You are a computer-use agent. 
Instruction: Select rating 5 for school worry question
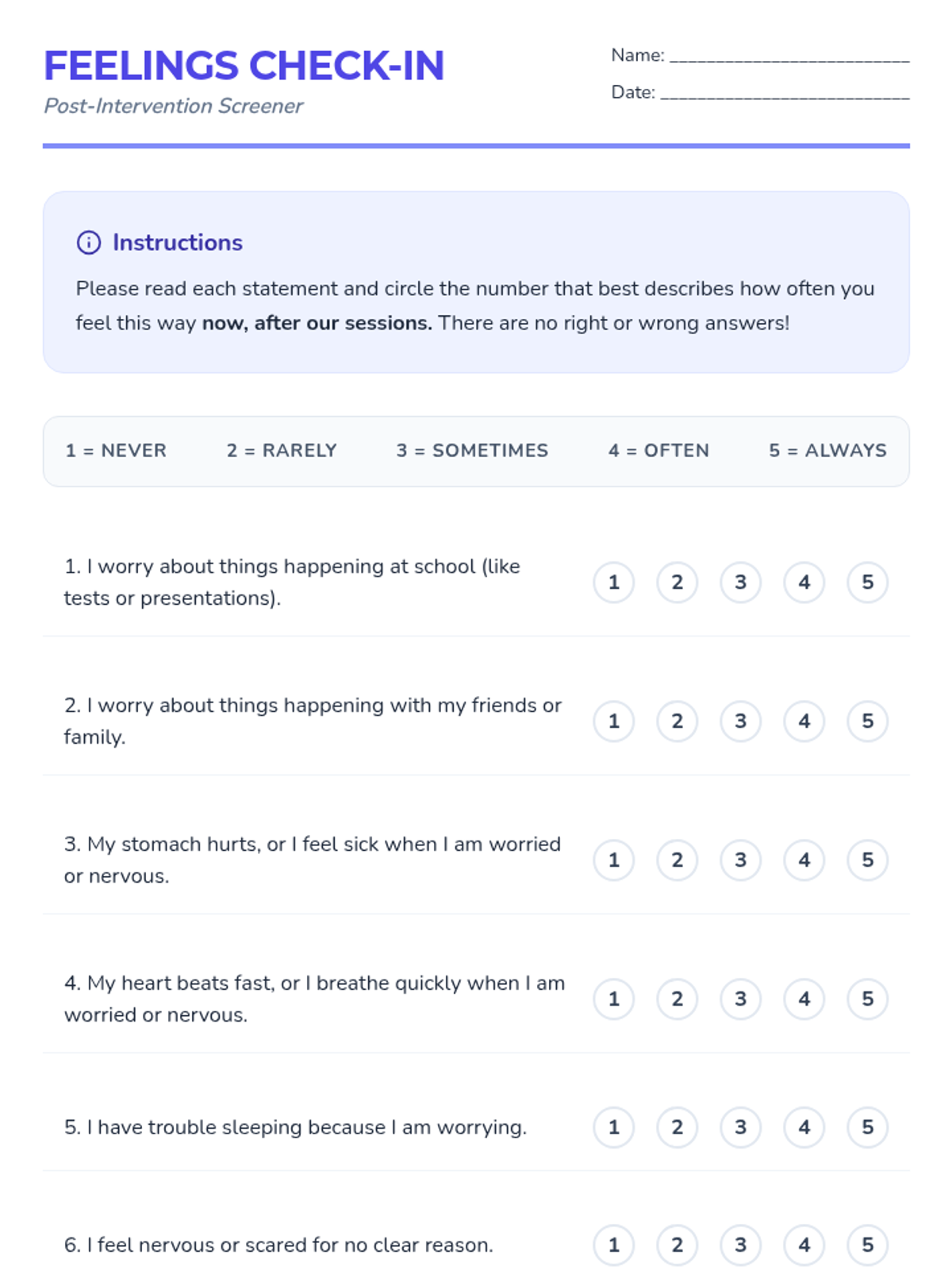point(867,582)
